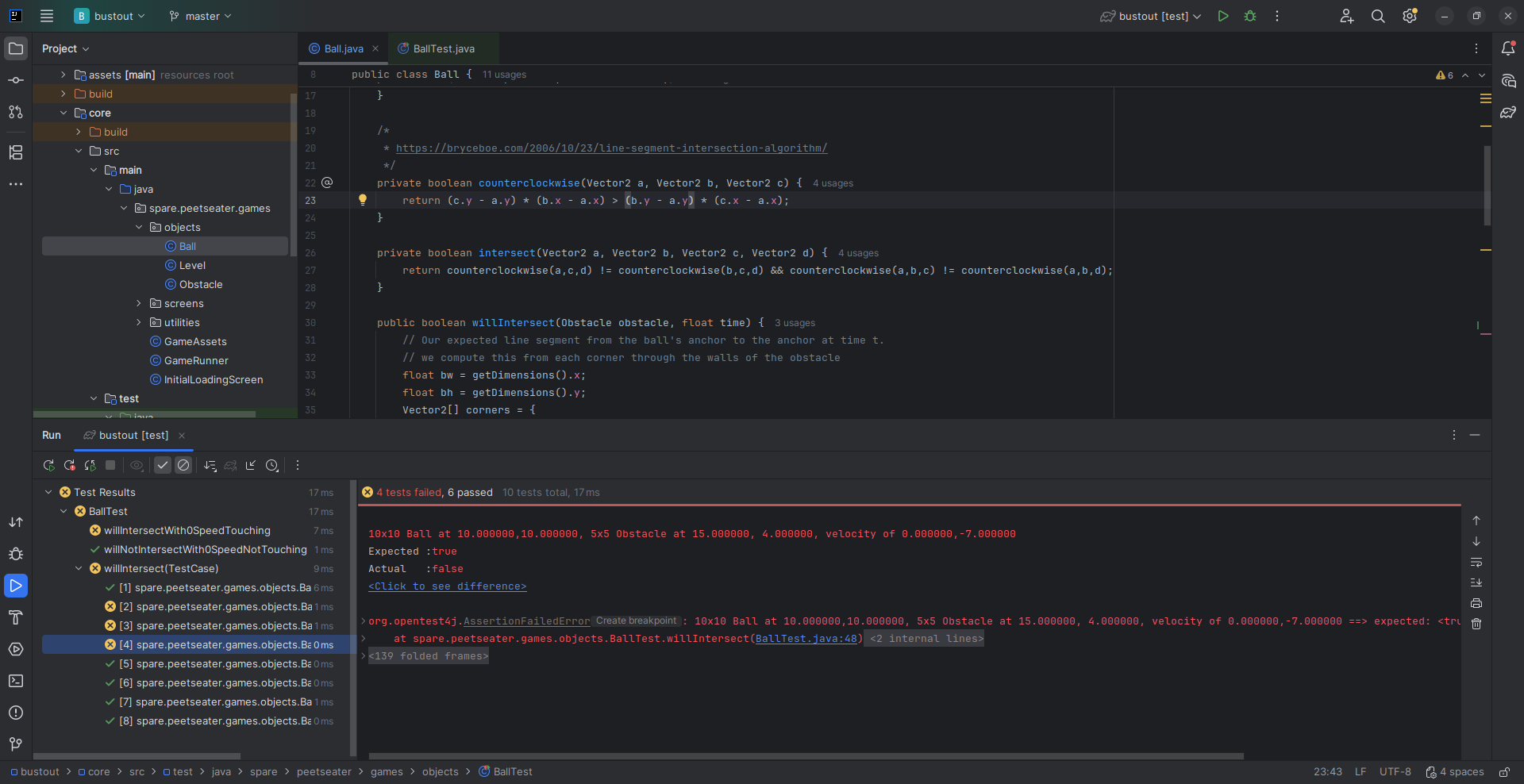Open the master branch dropdown
This screenshot has height=784, width=1524.
[200, 16]
